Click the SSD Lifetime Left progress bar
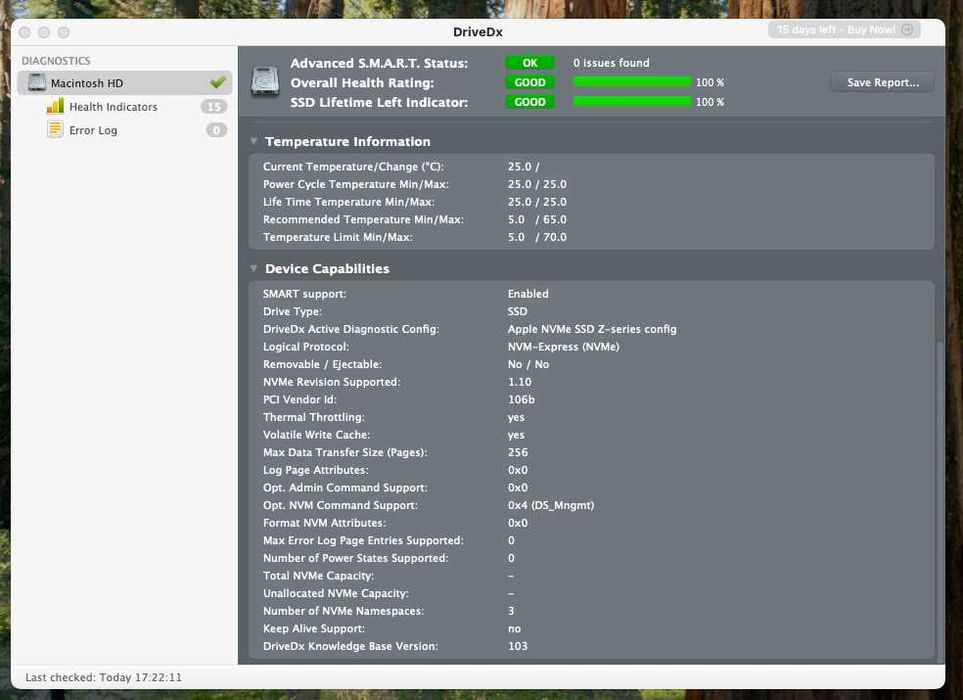Image resolution: width=963 pixels, height=700 pixels. tap(632, 101)
